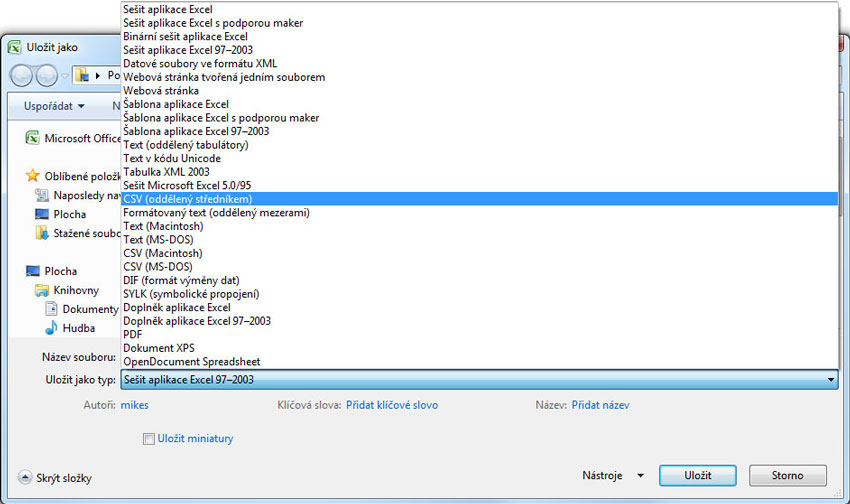
Task: Enable the Uložit miniatury checkbox
Action: click(x=149, y=439)
